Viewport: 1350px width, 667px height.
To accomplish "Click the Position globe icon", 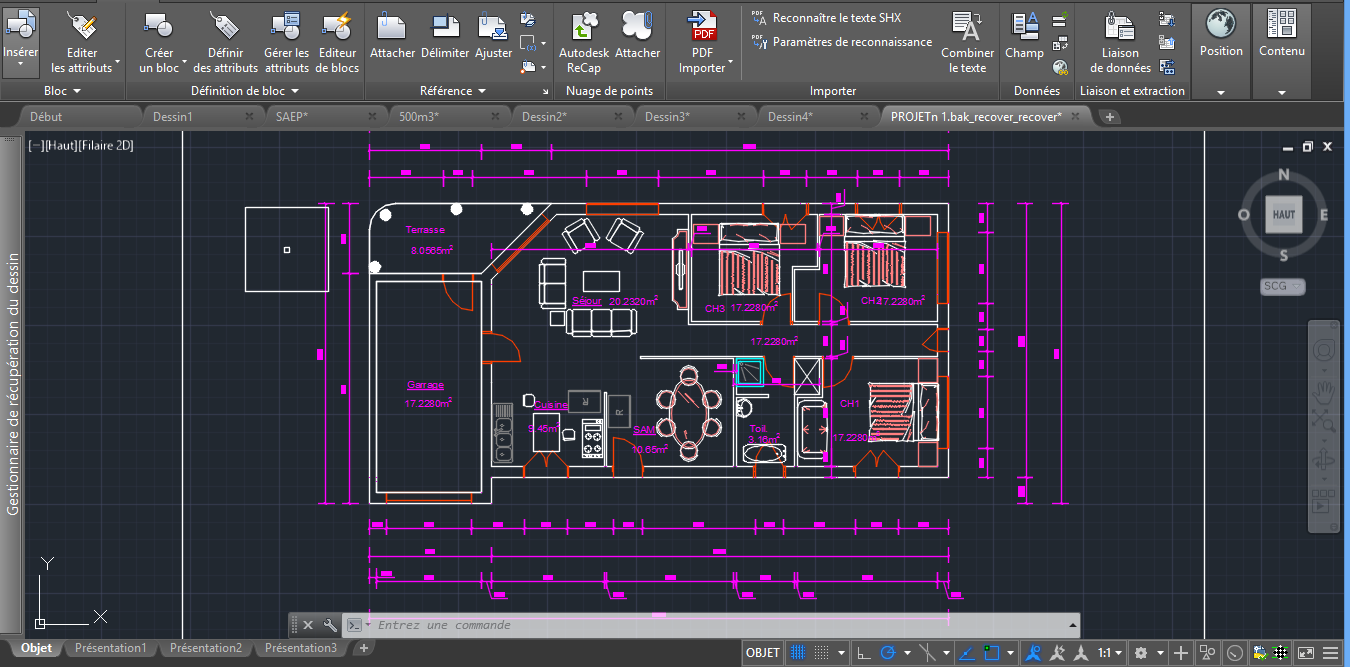I will (1221, 22).
